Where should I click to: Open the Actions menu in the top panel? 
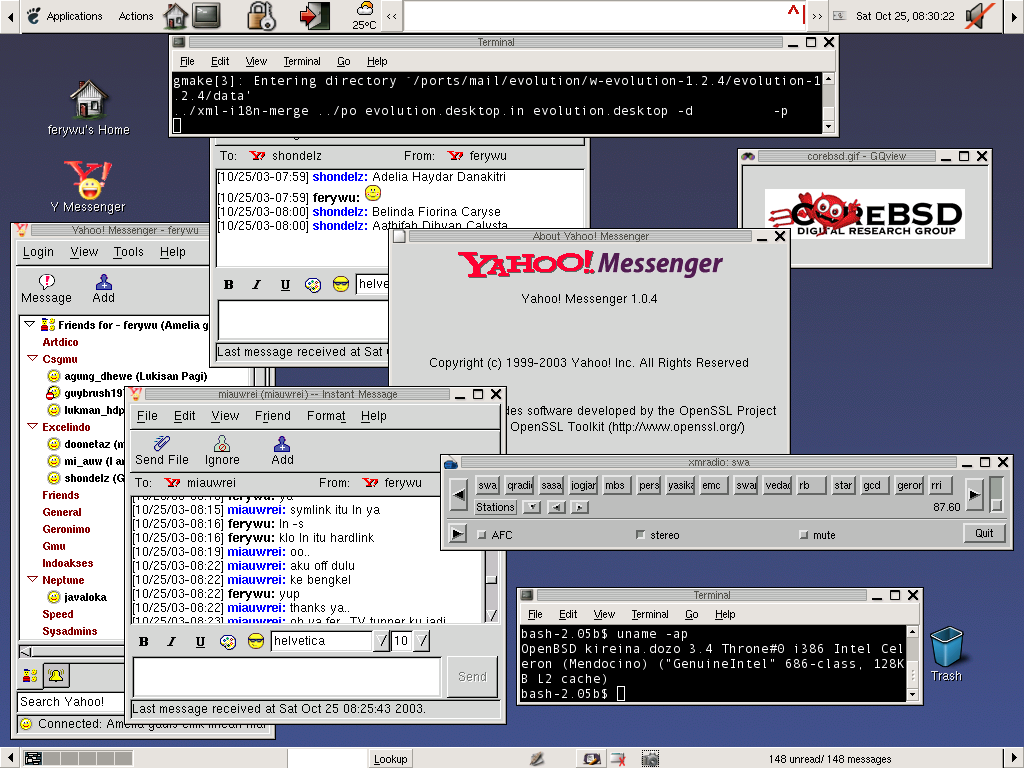136,16
